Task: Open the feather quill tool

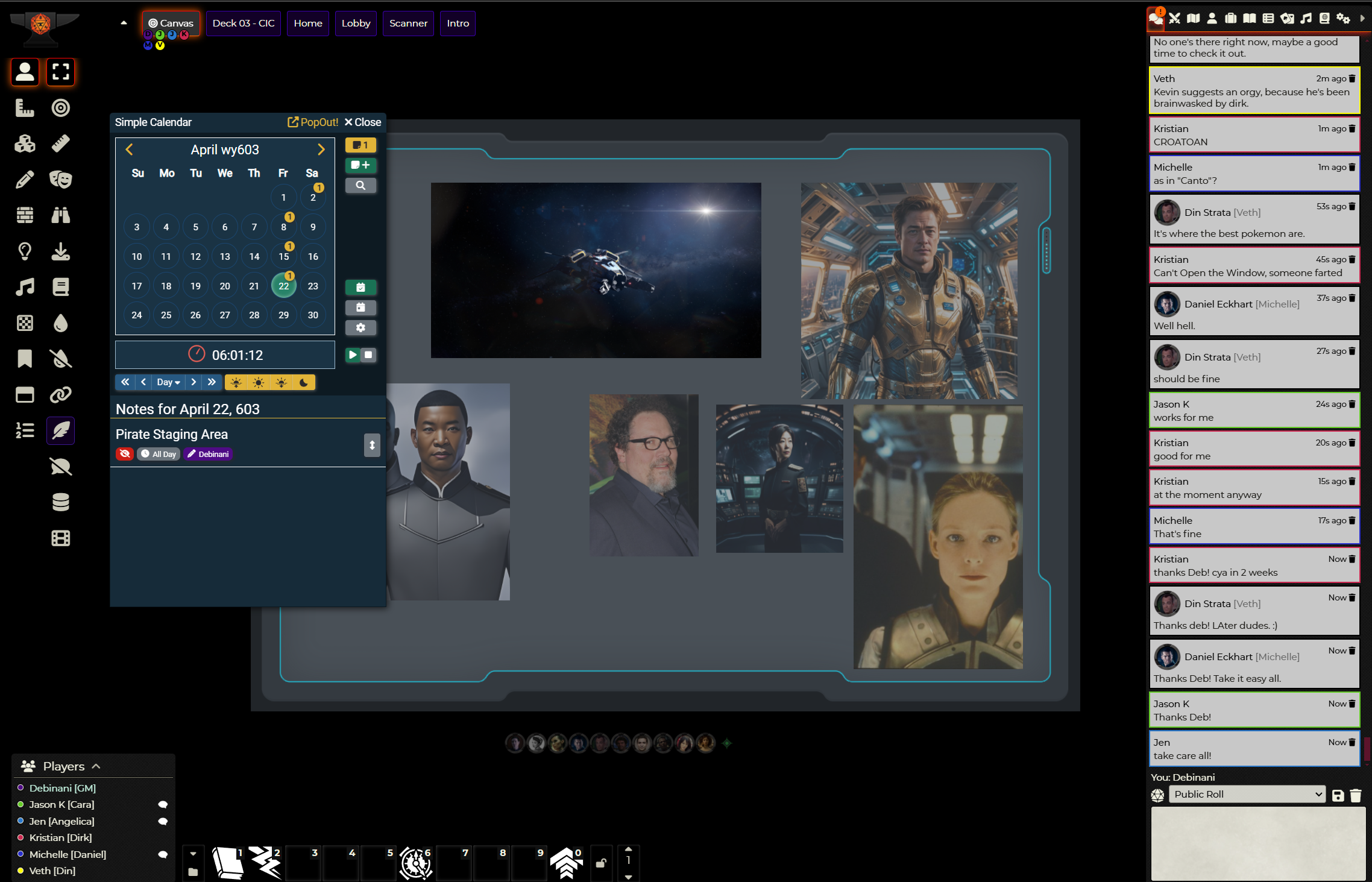Action: tap(60, 430)
